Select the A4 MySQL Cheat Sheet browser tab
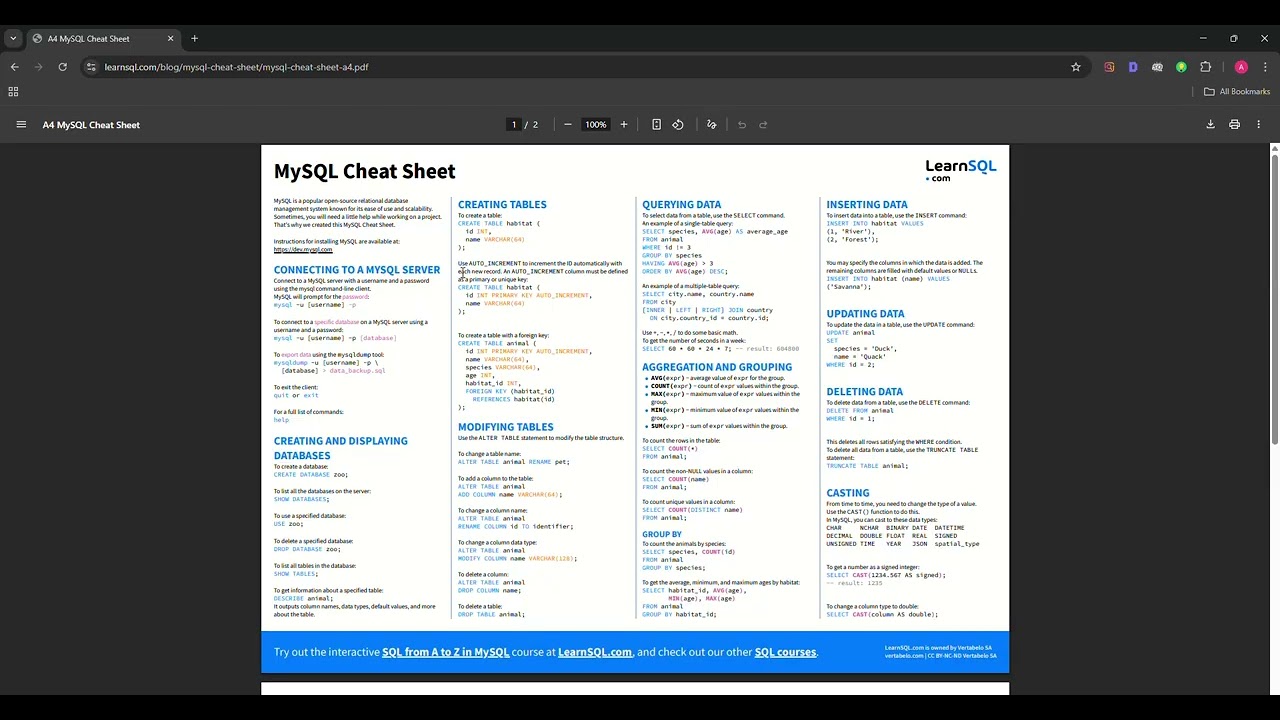1280x720 pixels. 103,39
